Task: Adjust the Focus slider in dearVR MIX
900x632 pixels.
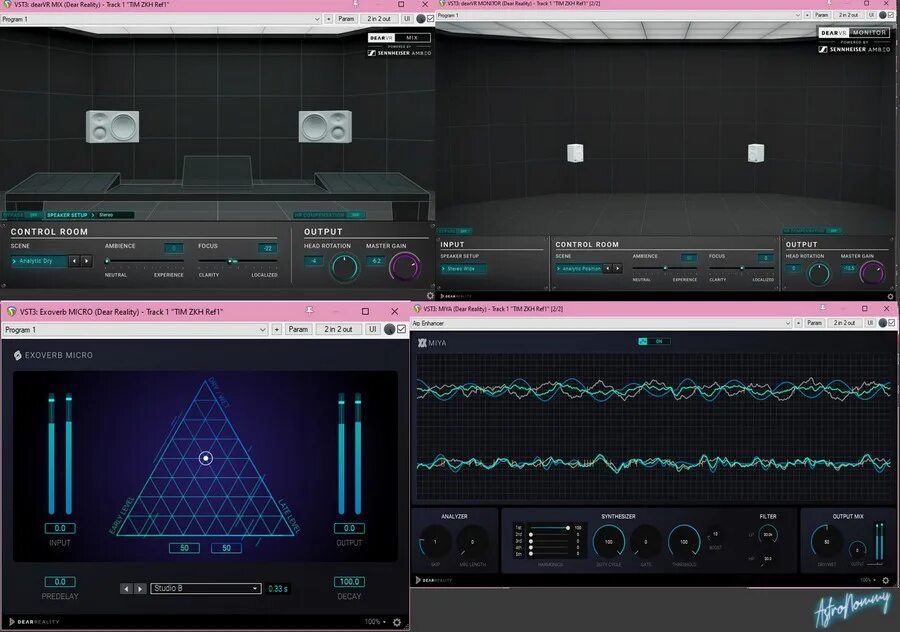Action: (x=238, y=261)
